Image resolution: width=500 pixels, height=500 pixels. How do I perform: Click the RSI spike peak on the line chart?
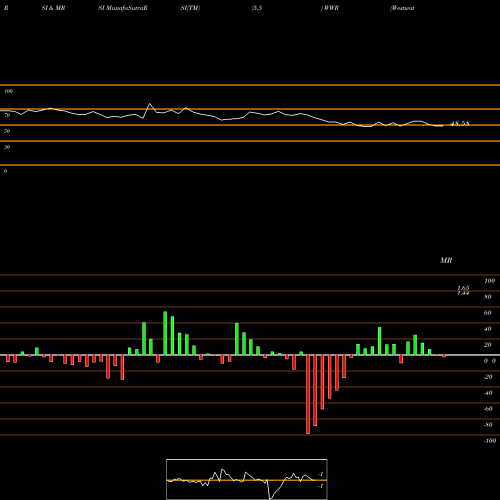pyautogui.click(x=150, y=104)
